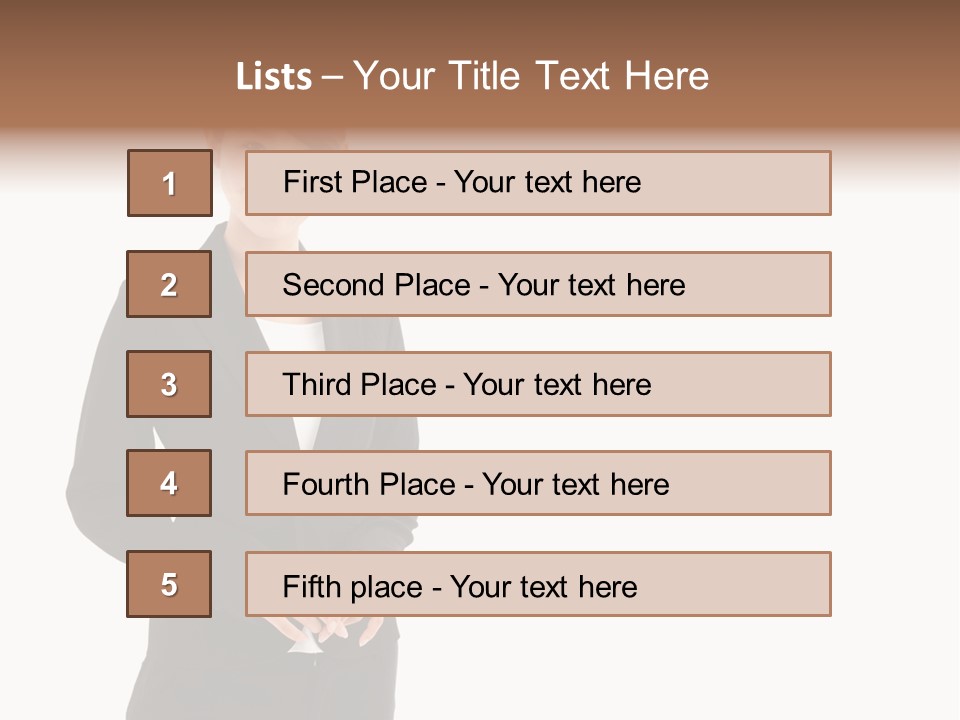Select the number 1 box
This screenshot has height=720, width=960.
[x=169, y=183]
